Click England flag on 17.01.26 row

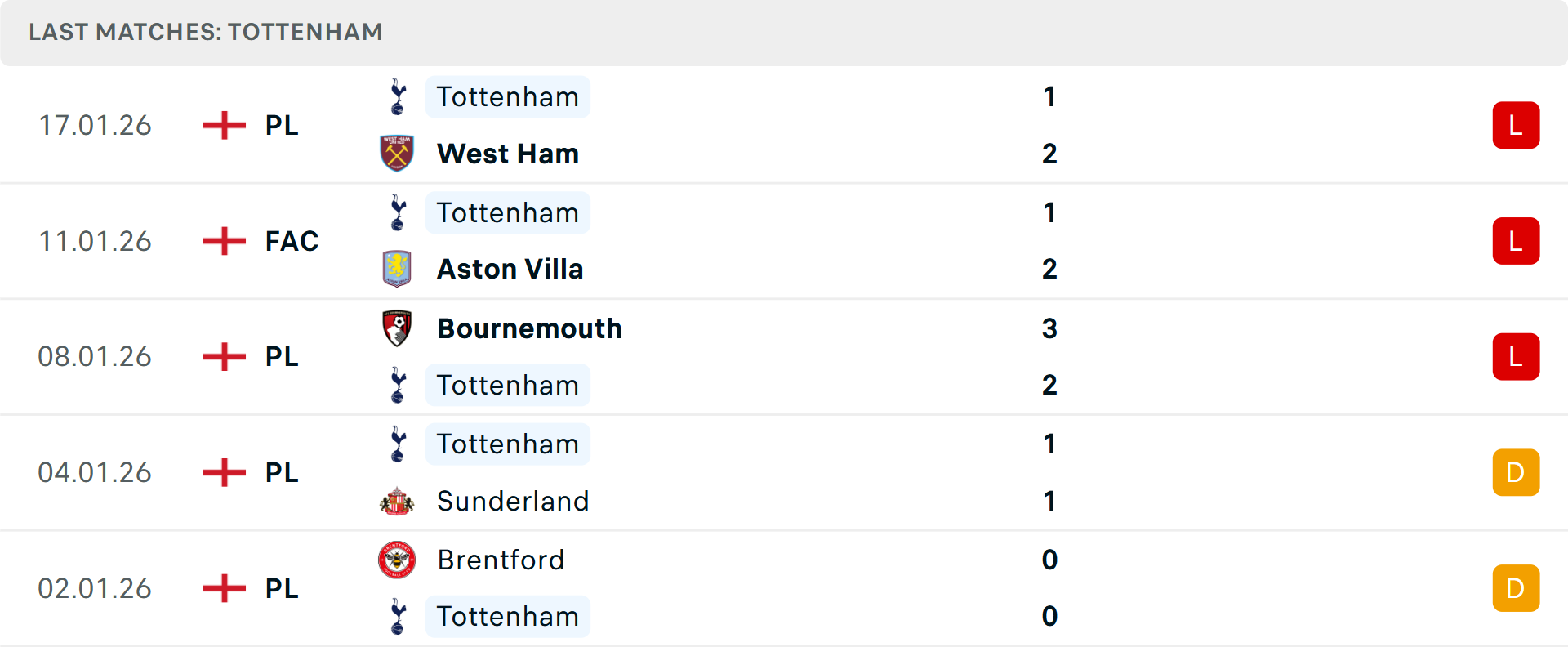pos(224,125)
